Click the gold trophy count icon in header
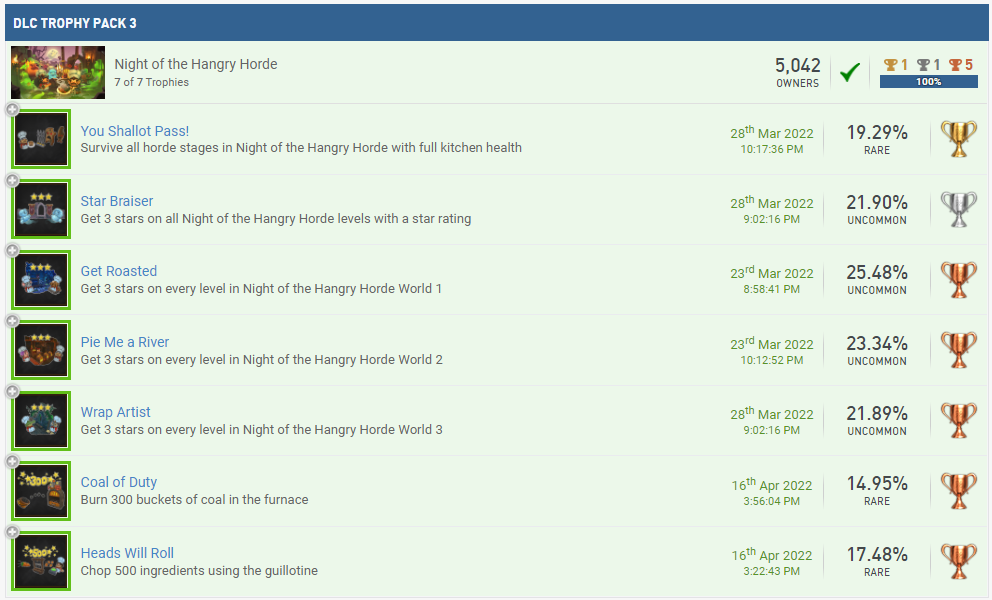Screen dimensions: 992x600 pos(891,65)
